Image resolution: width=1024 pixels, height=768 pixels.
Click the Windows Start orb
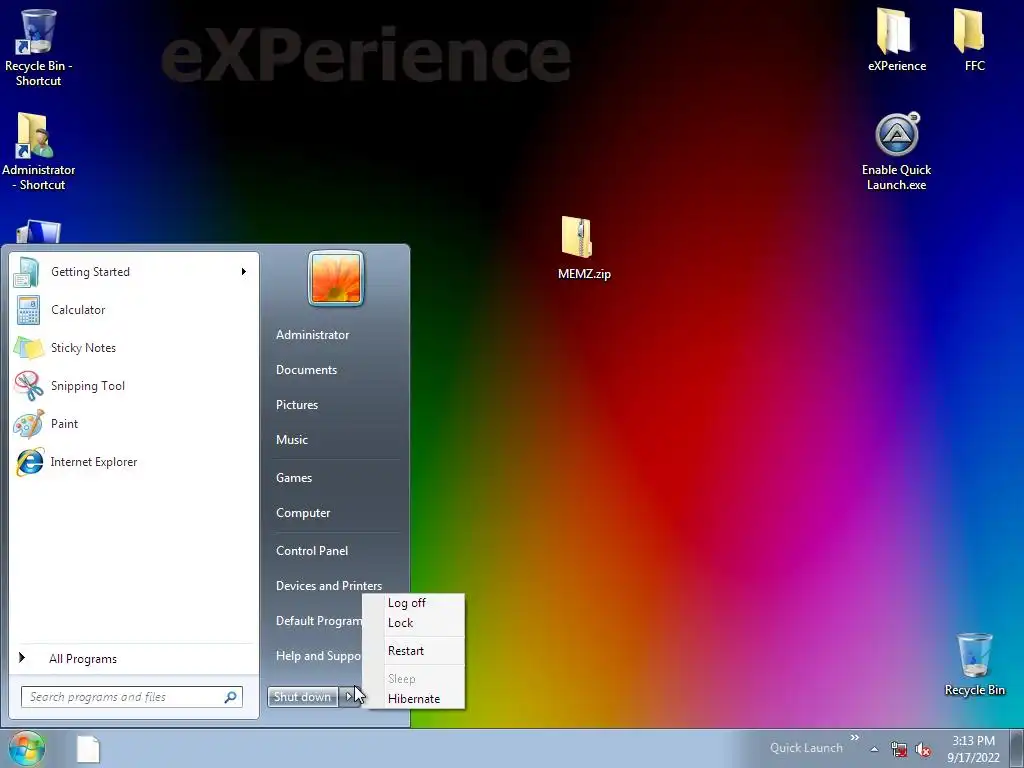27,748
